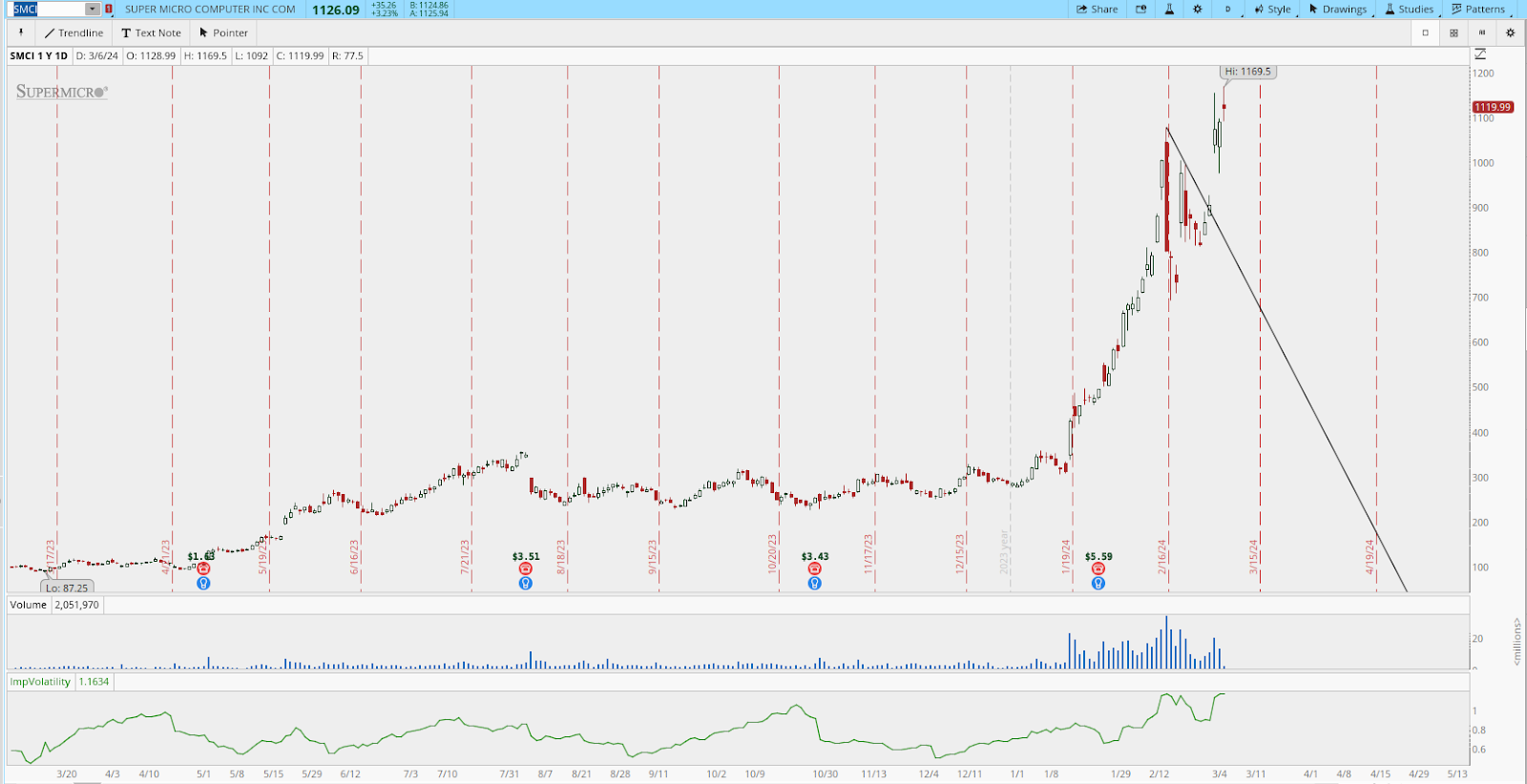The image size is (1527, 784).
Task: Open the Patterns menu
Action: [1478, 10]
